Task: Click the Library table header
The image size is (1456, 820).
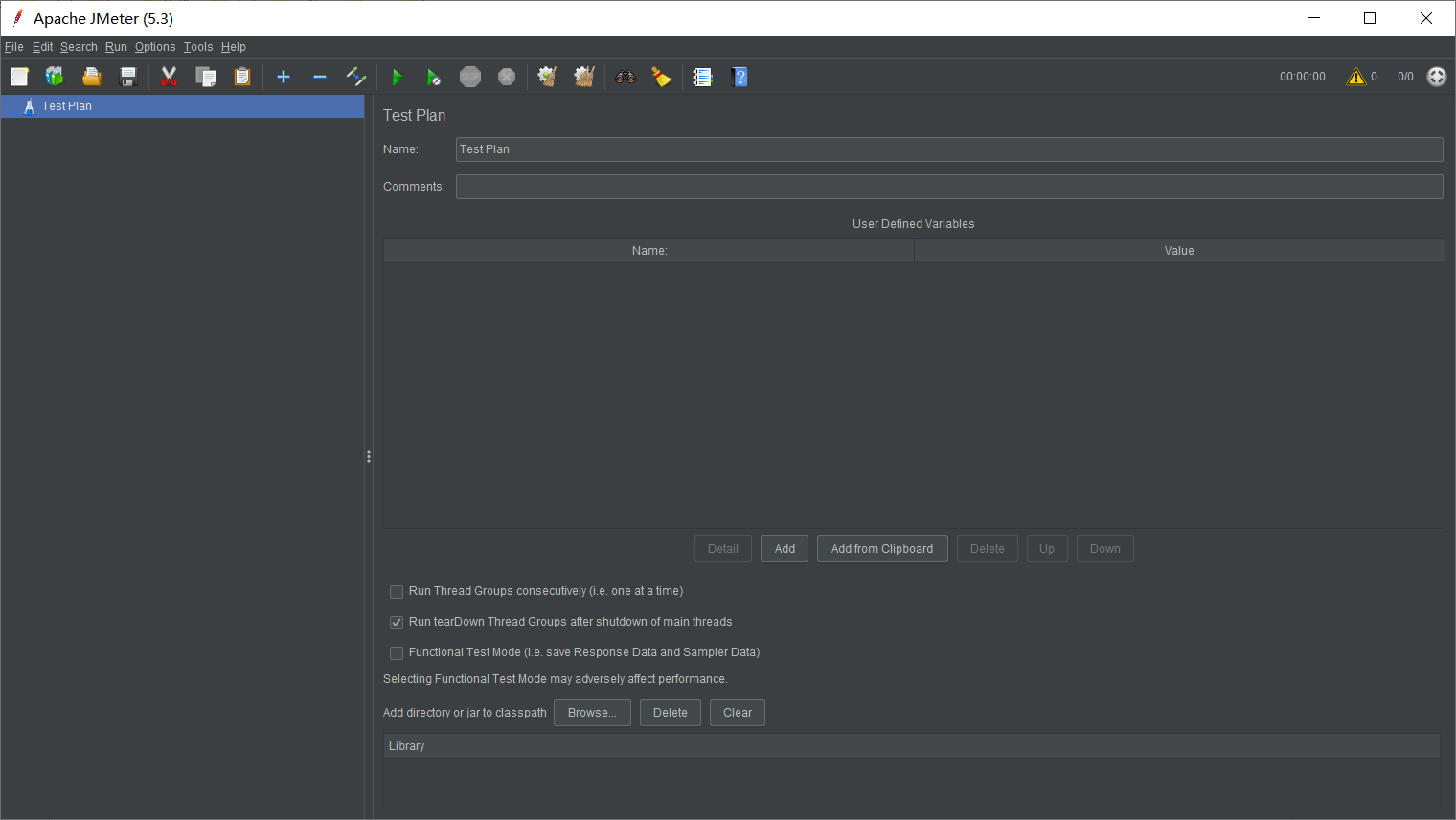Action: click(912, 746)
